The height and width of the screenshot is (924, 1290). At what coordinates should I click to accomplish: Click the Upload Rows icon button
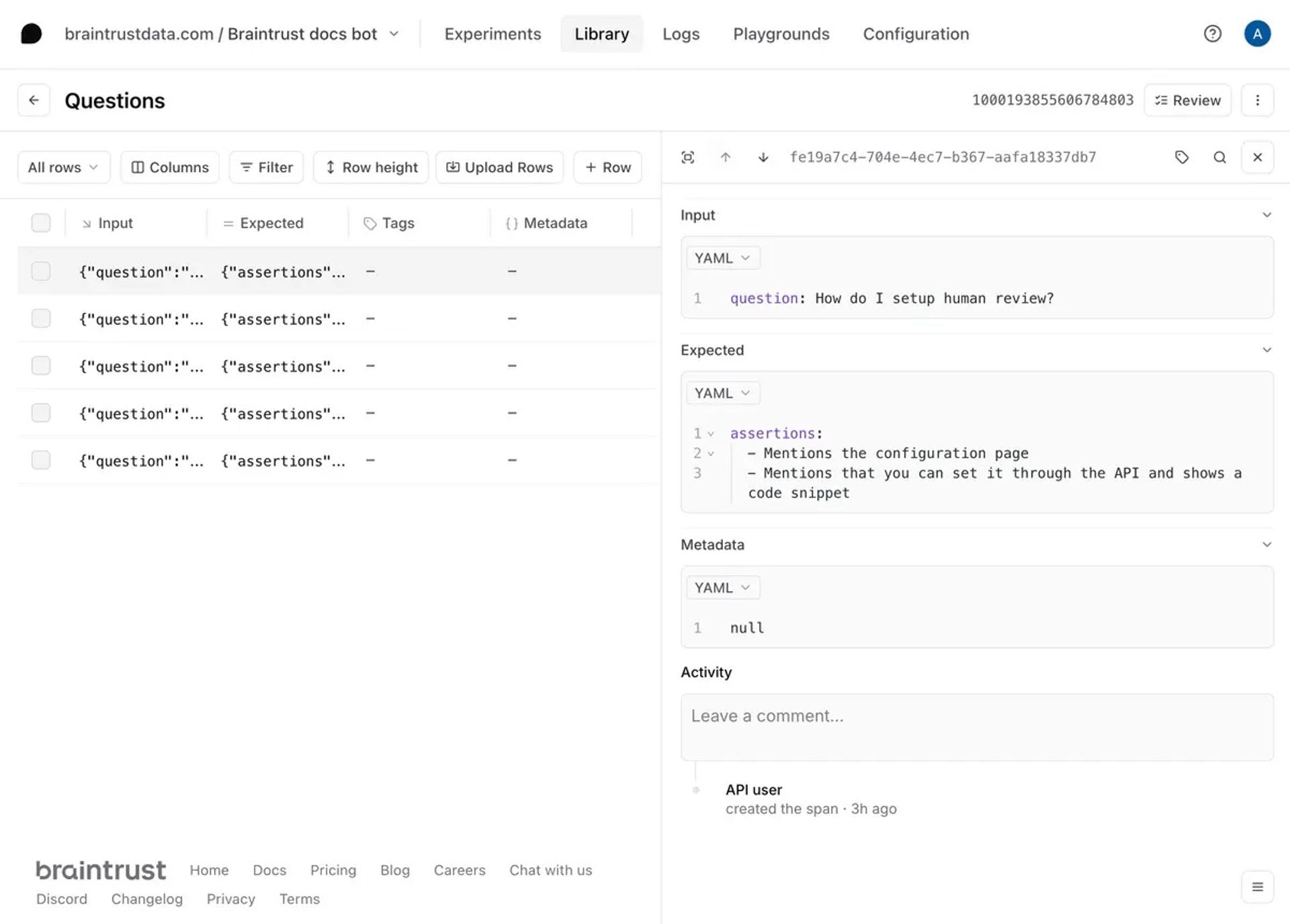click(x=453, y=166)
